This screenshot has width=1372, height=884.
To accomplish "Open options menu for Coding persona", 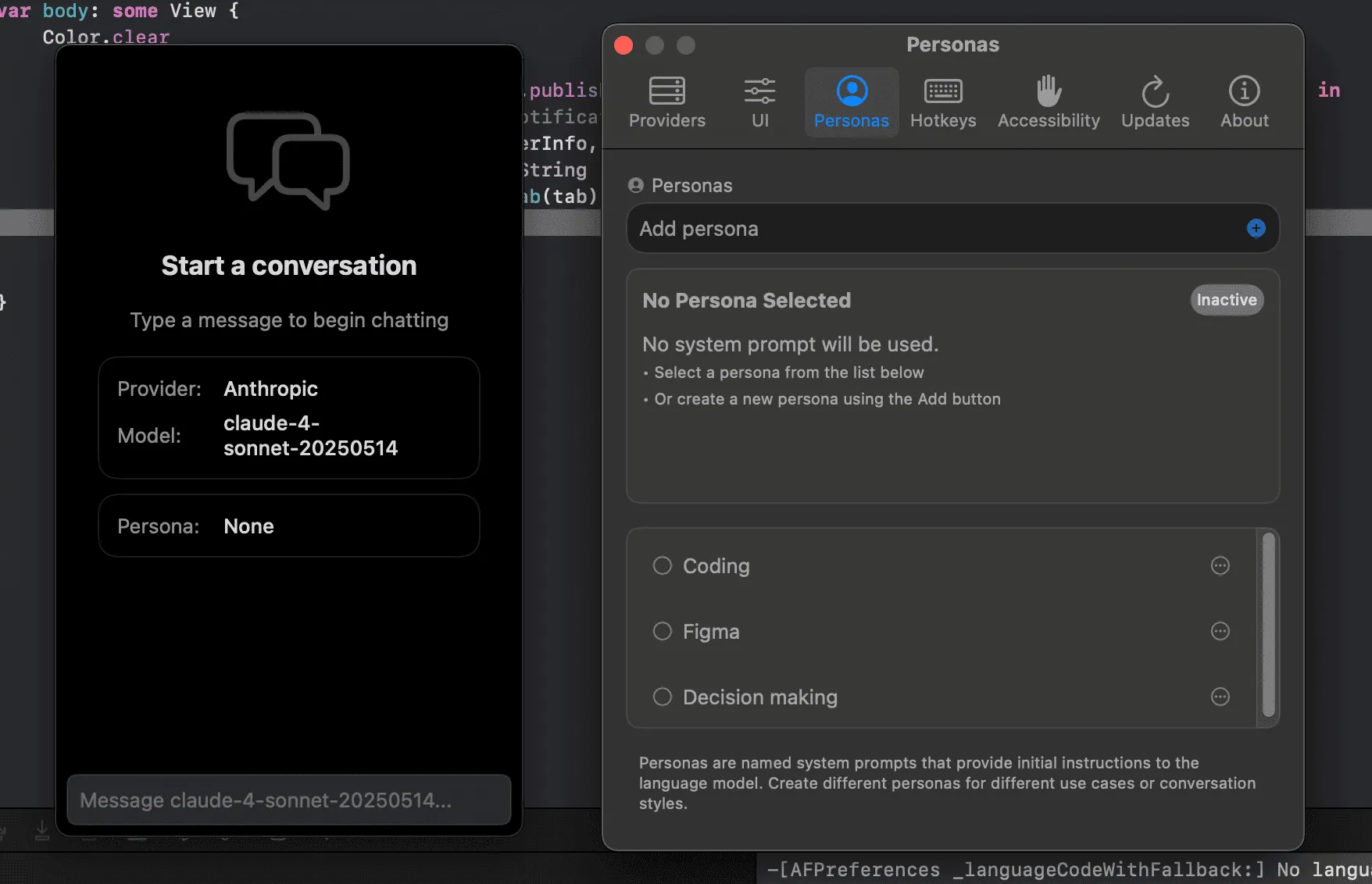I will 1220,565.
